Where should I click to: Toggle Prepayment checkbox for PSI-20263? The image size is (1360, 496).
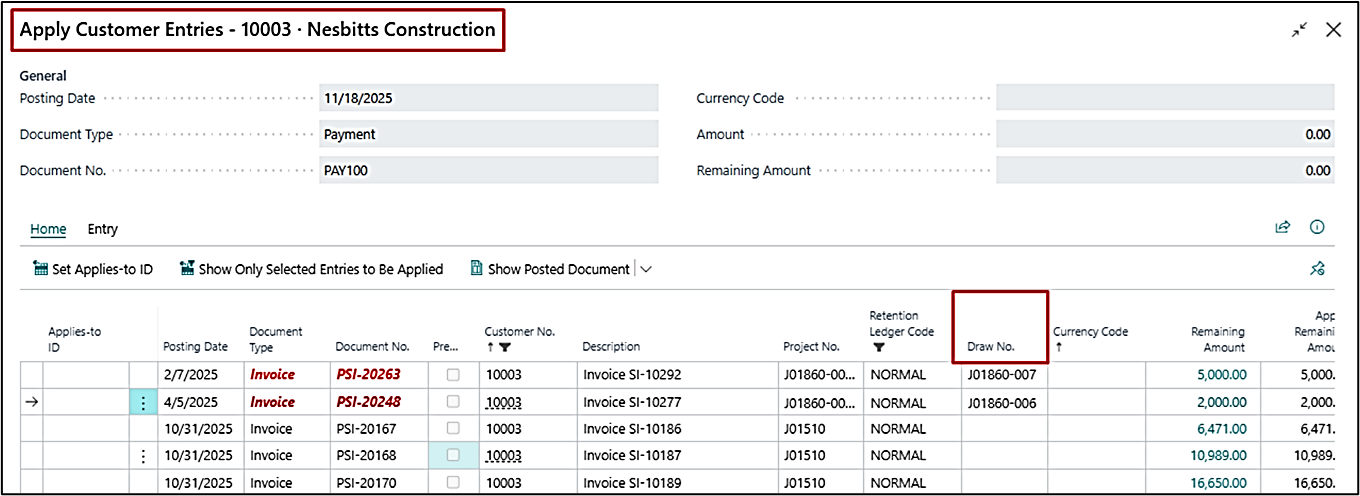point(454,375)
